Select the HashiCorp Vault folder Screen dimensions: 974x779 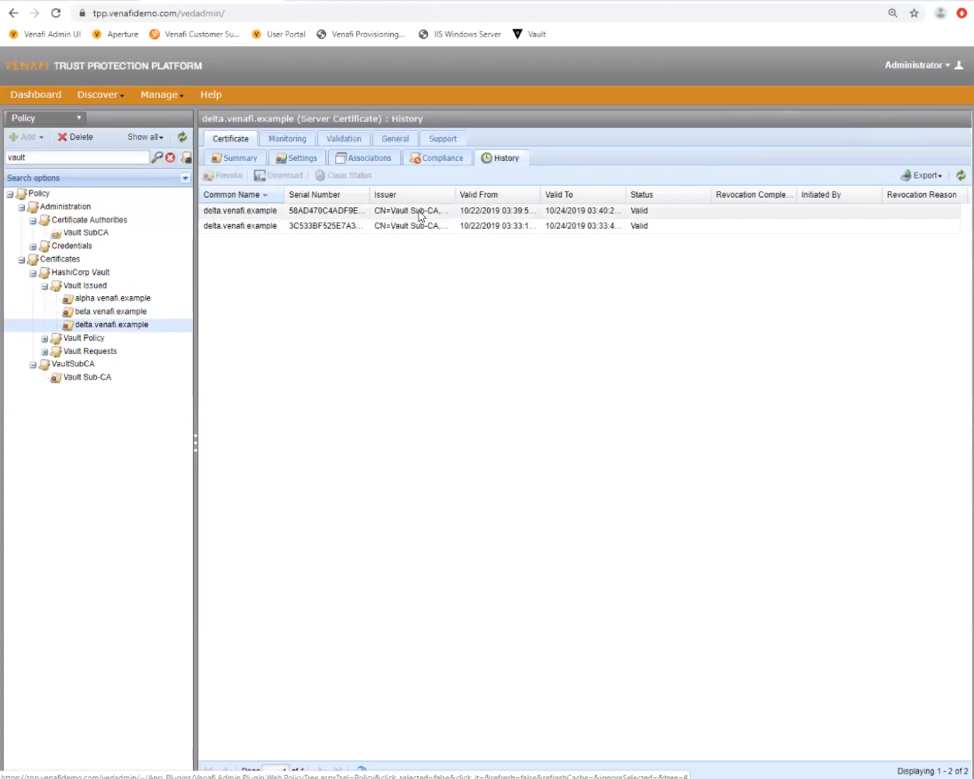pos(80,272)
